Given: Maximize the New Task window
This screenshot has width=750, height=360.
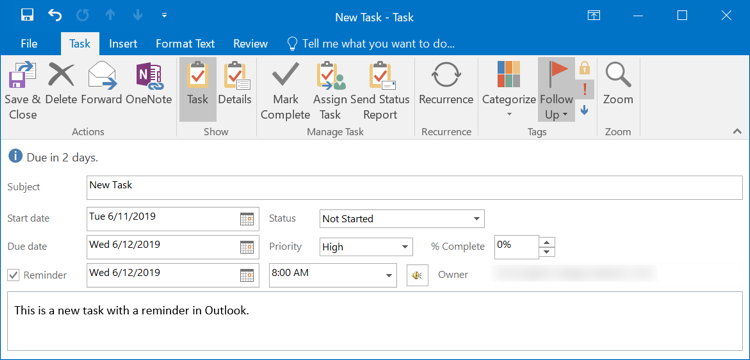Looking at the screenshot, I should tap(682, 15).
